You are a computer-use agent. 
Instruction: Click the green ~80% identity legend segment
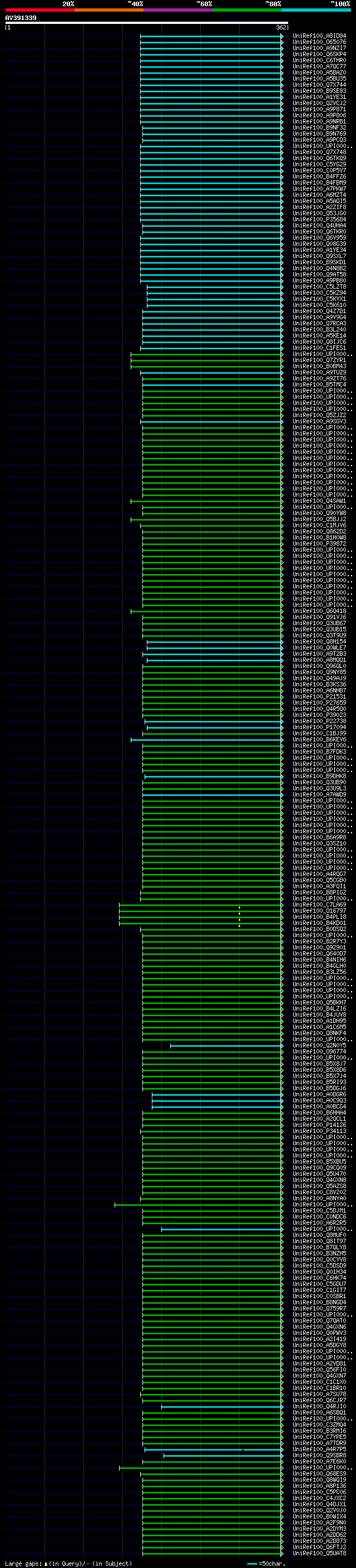coord(247,10)
